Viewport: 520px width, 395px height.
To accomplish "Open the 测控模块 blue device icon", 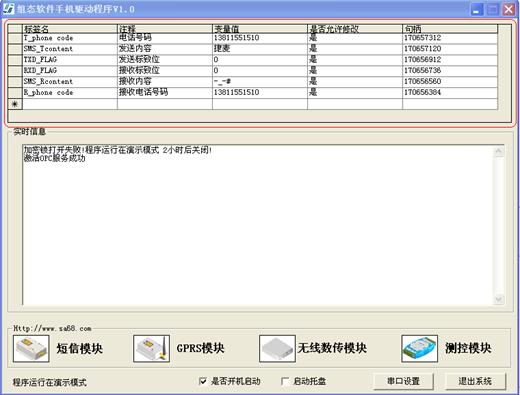I will [420, 349].
